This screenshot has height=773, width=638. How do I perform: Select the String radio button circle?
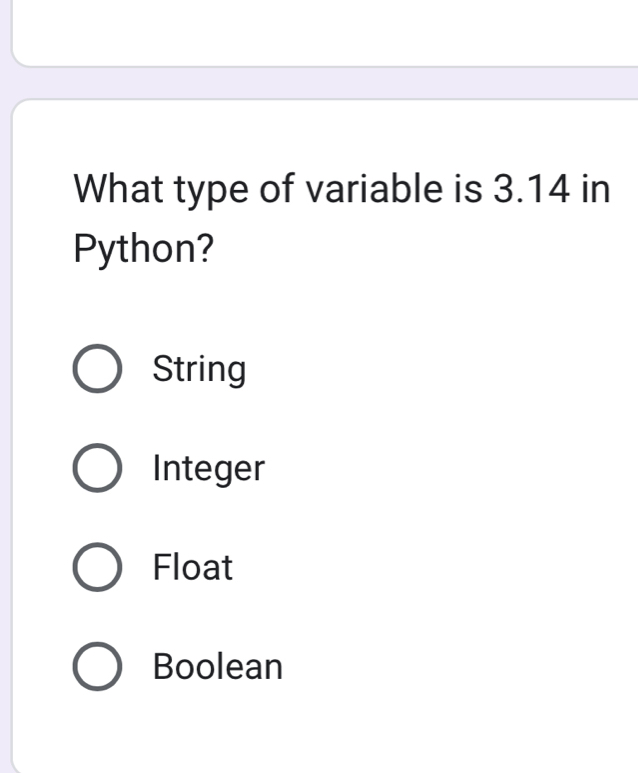coord(99,369)
